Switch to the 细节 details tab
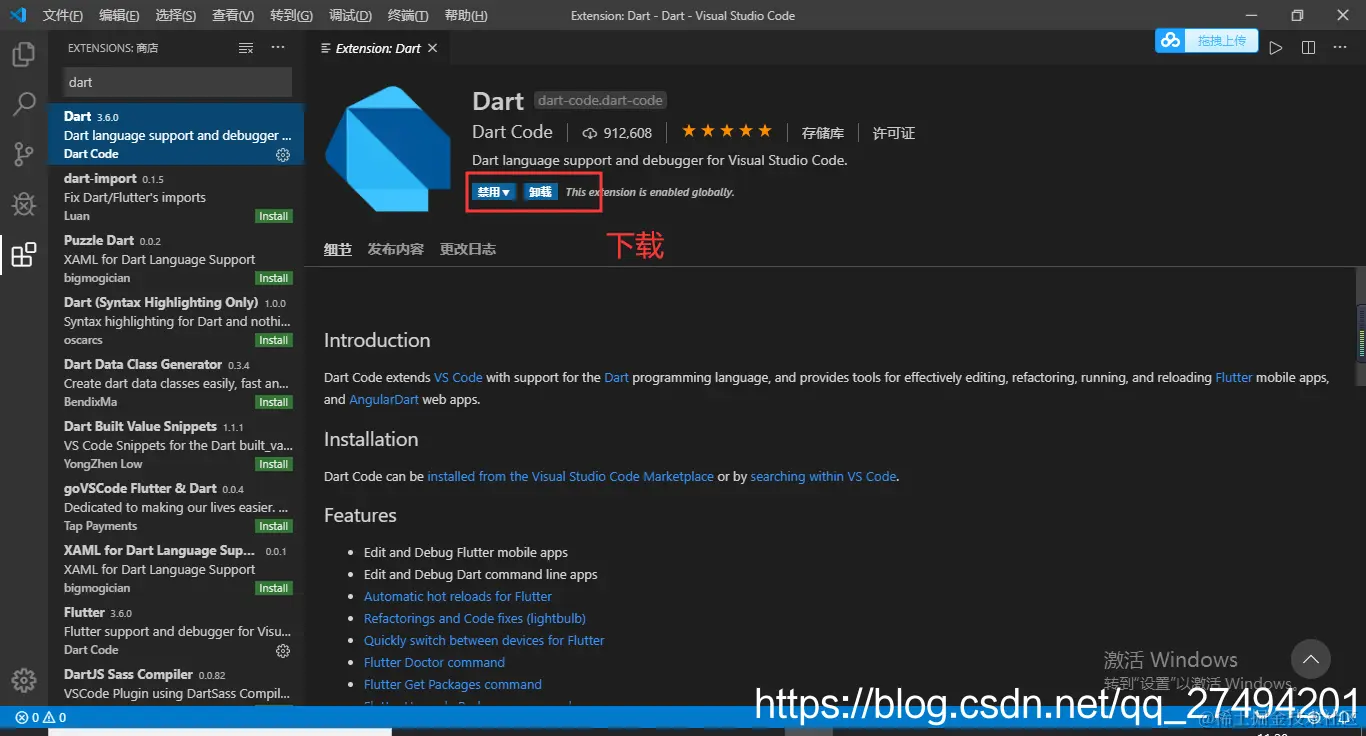This screenshot has height=736, width=1366. [x=338, y=249]
